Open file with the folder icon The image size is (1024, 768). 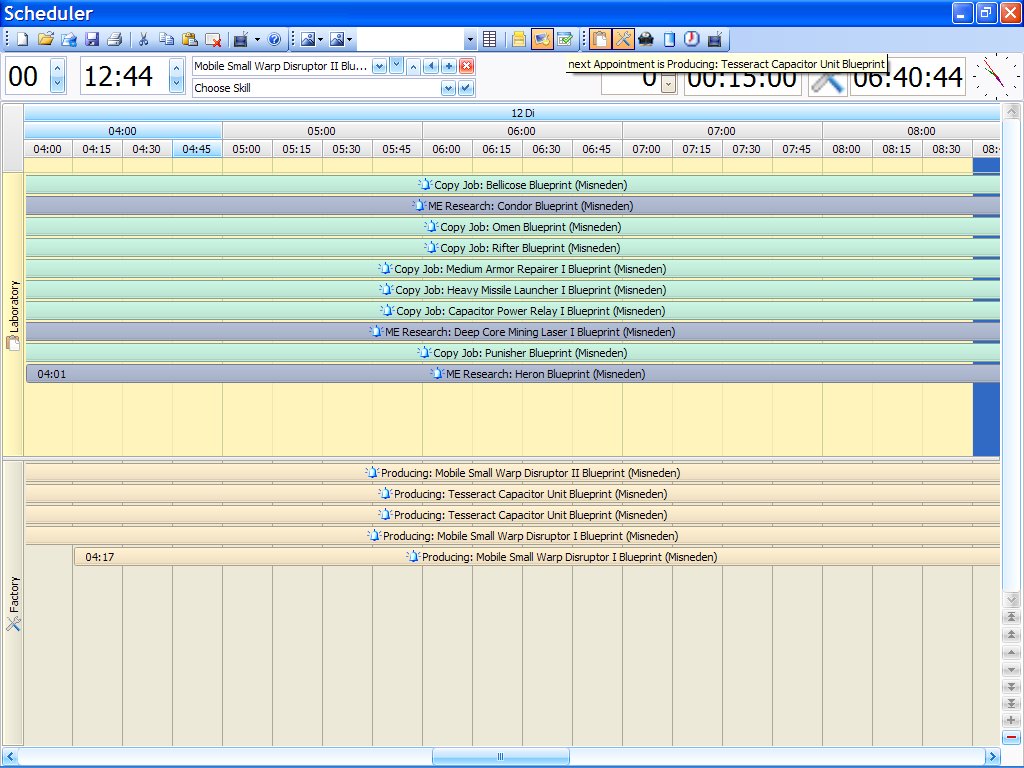46,40
